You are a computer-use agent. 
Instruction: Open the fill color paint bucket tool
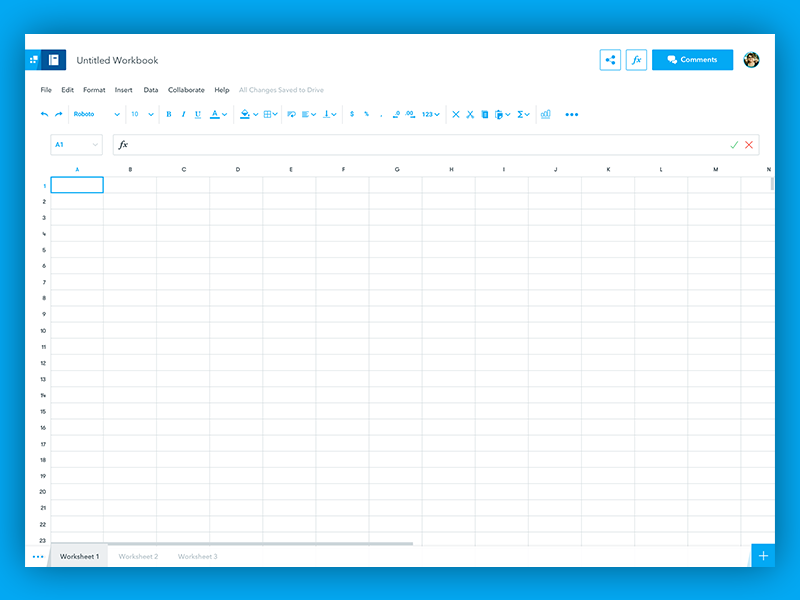(x=245, y=114)
